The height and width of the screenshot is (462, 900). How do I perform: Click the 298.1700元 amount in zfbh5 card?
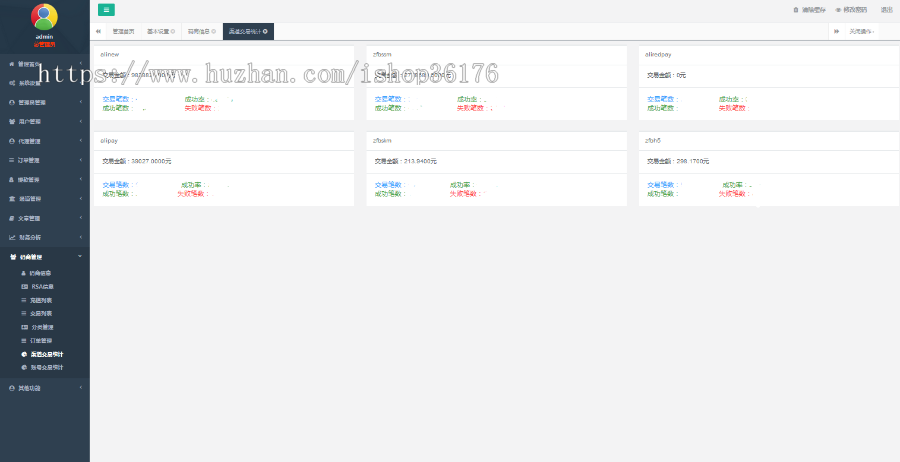693,161
